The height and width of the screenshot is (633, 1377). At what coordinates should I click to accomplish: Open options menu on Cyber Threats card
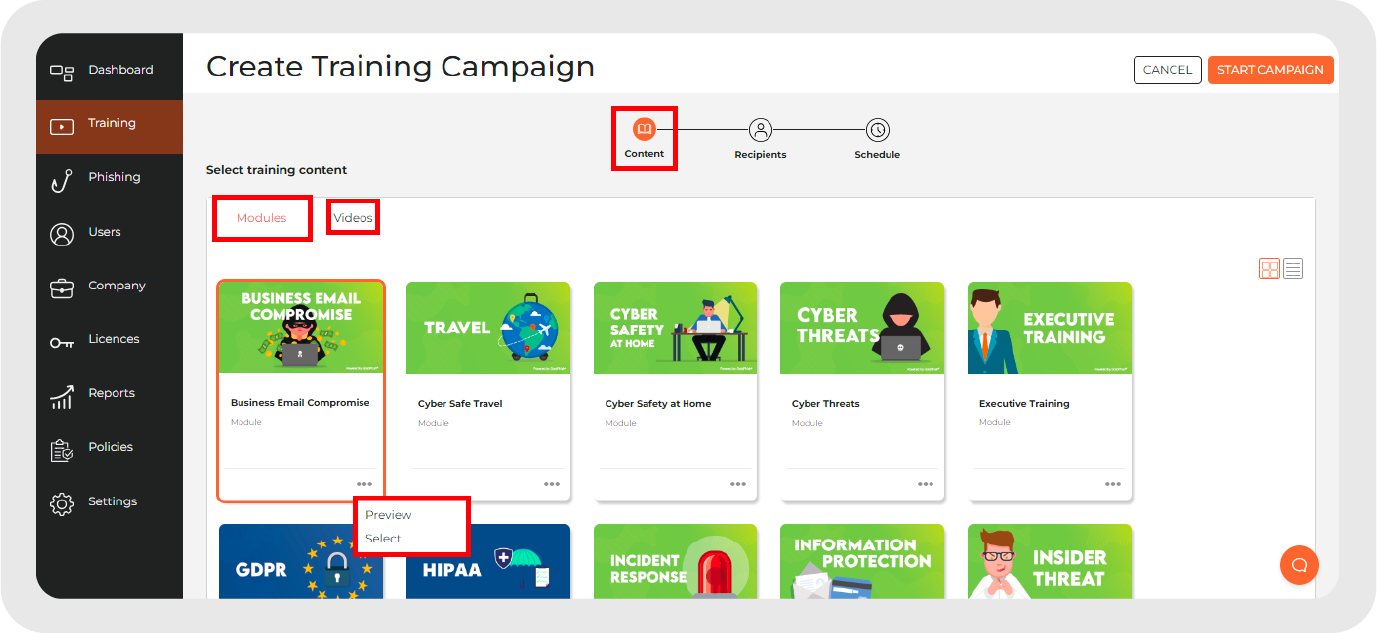point(925,483)
